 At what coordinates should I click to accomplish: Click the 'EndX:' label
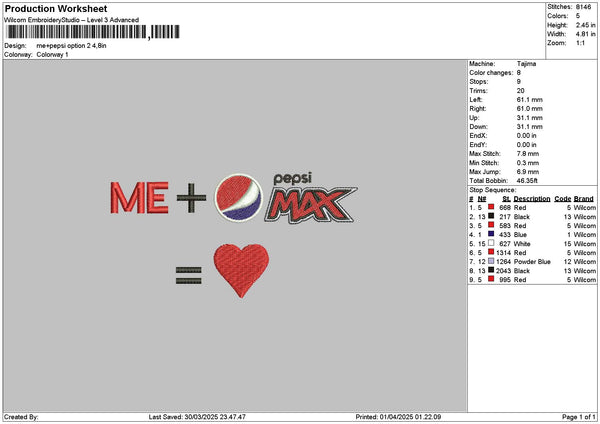(478, 135)
